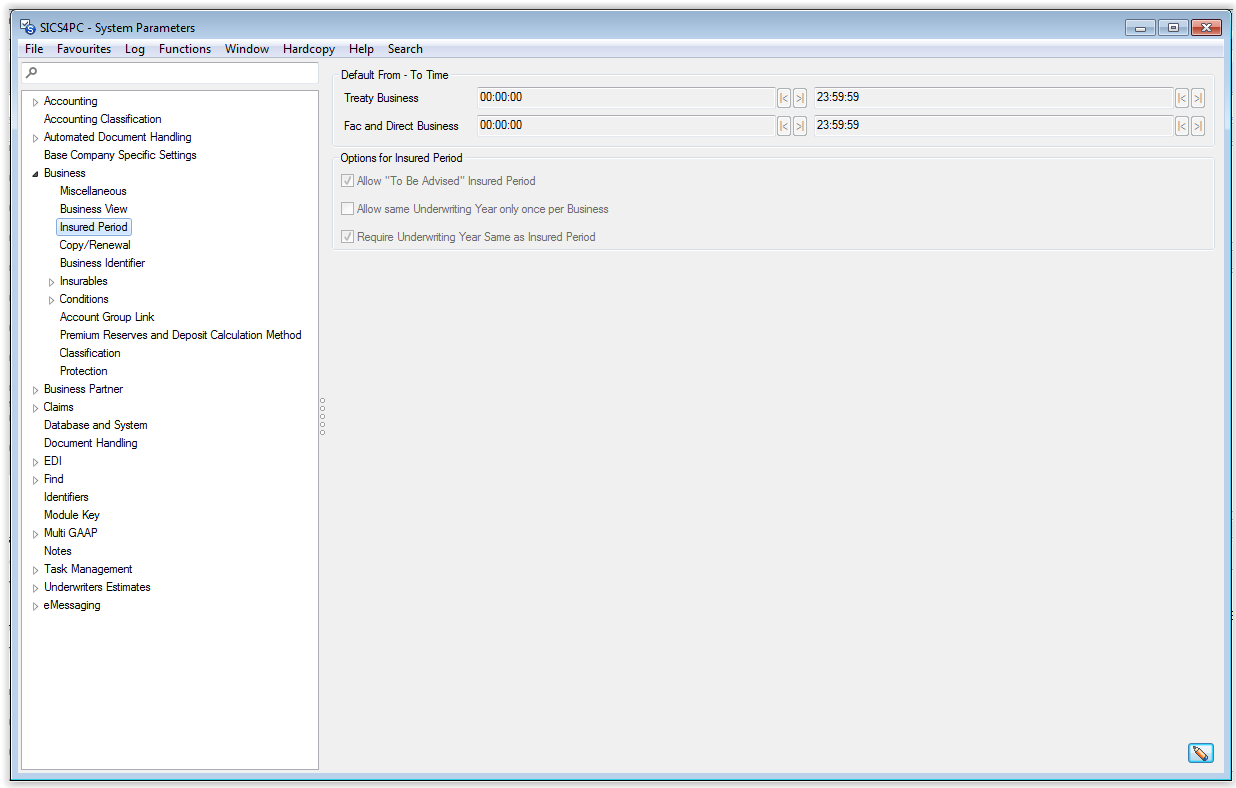Click first-value arrow for Treaty Business from time
This screenshot has height=788, width=1236.
pos(784,98)
